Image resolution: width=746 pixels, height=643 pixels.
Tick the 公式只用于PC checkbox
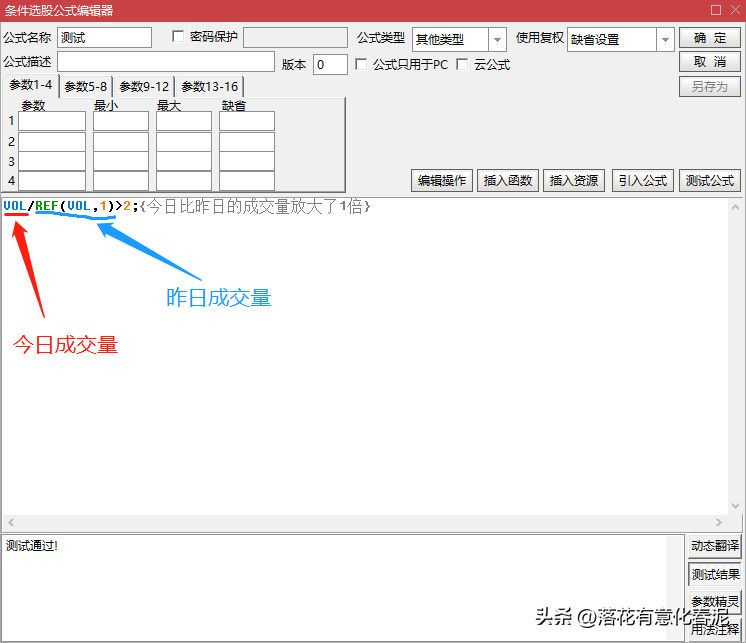click(361, 64)
